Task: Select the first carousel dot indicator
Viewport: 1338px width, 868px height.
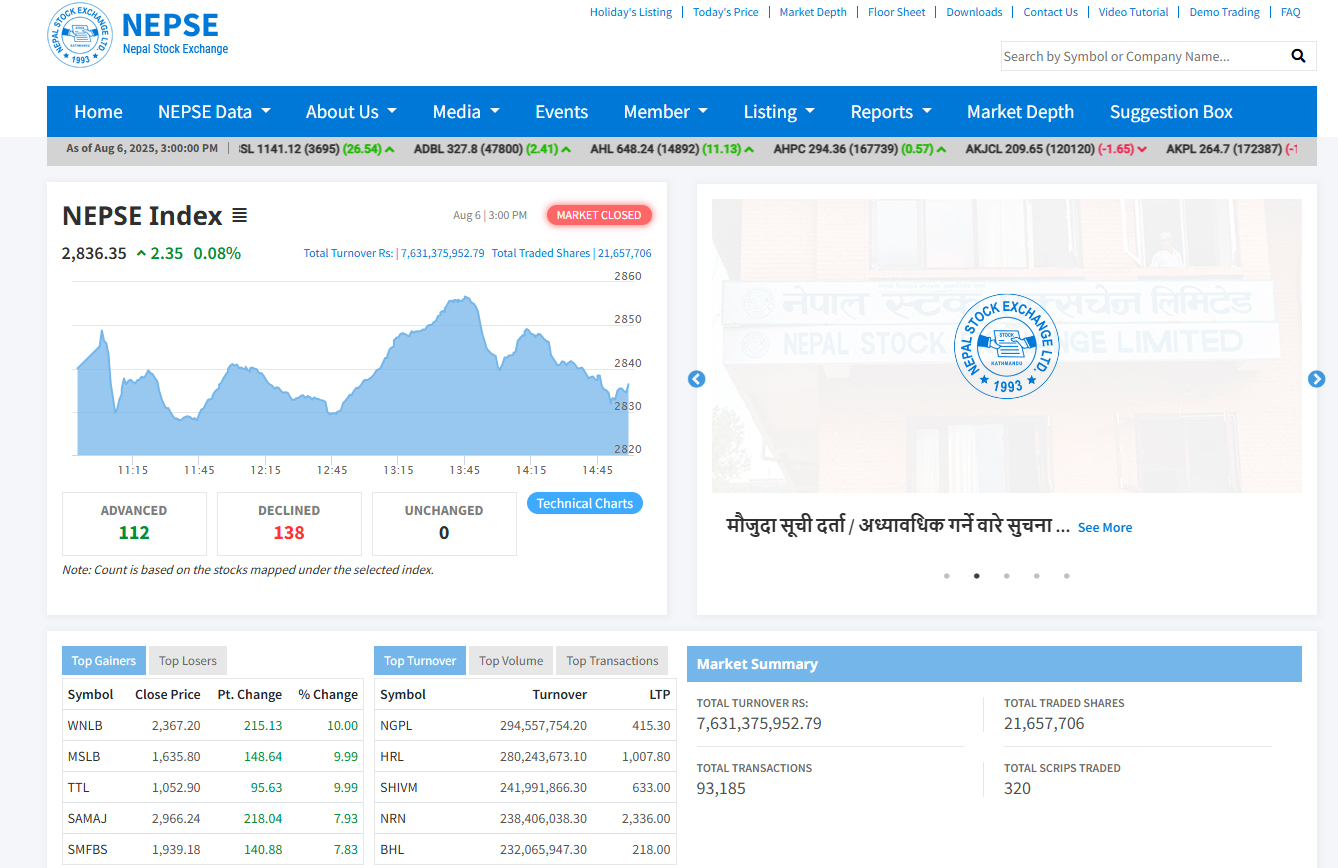Action: [x=947, y=576]
